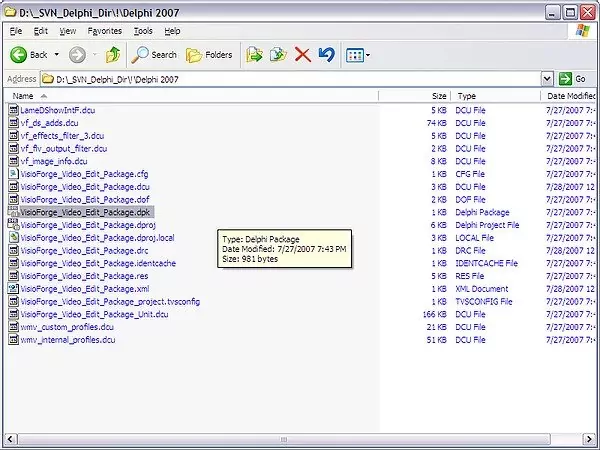Screen dimensions: 600x450
Task: Toggle the Folders pane button
Action: pos(209,55)
